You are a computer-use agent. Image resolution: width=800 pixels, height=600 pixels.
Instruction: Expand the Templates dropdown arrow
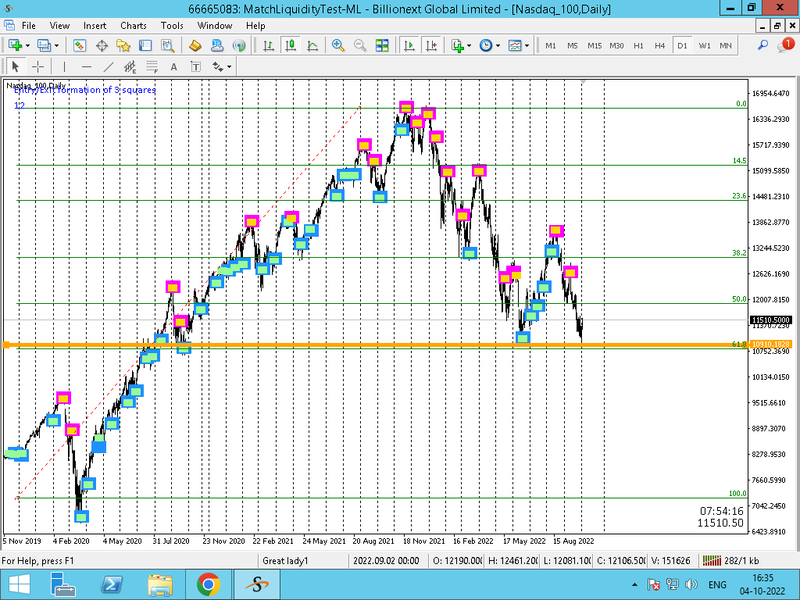pyautogui.click(x=527, y=45)
